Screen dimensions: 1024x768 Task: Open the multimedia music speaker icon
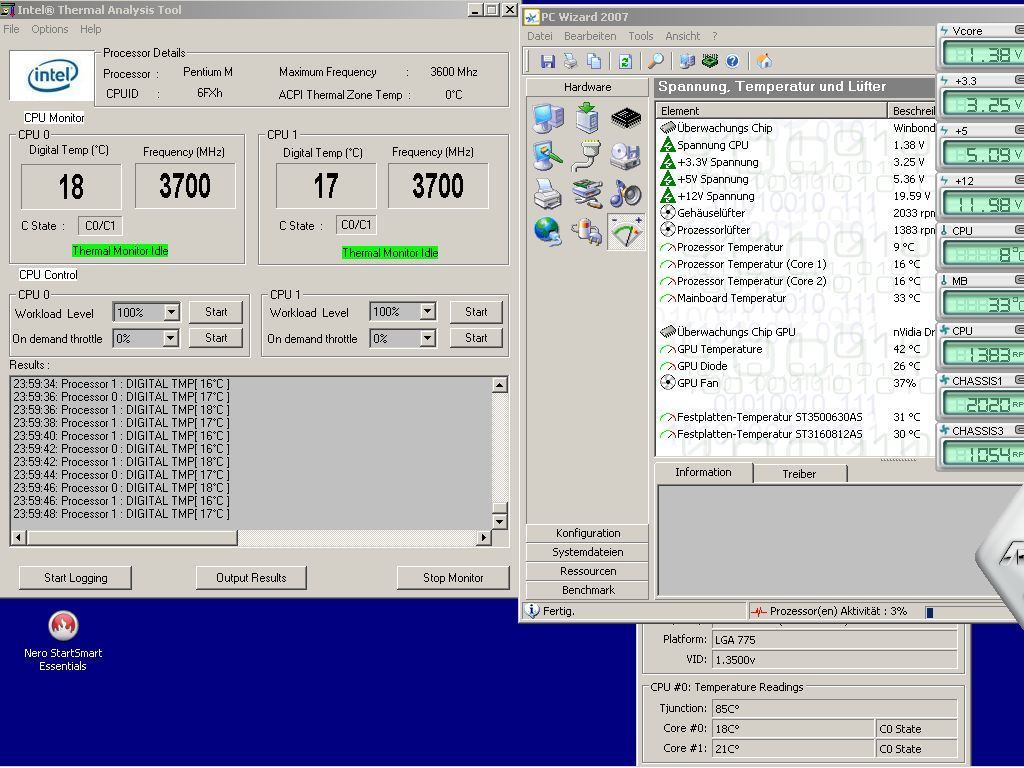point(626,194)
